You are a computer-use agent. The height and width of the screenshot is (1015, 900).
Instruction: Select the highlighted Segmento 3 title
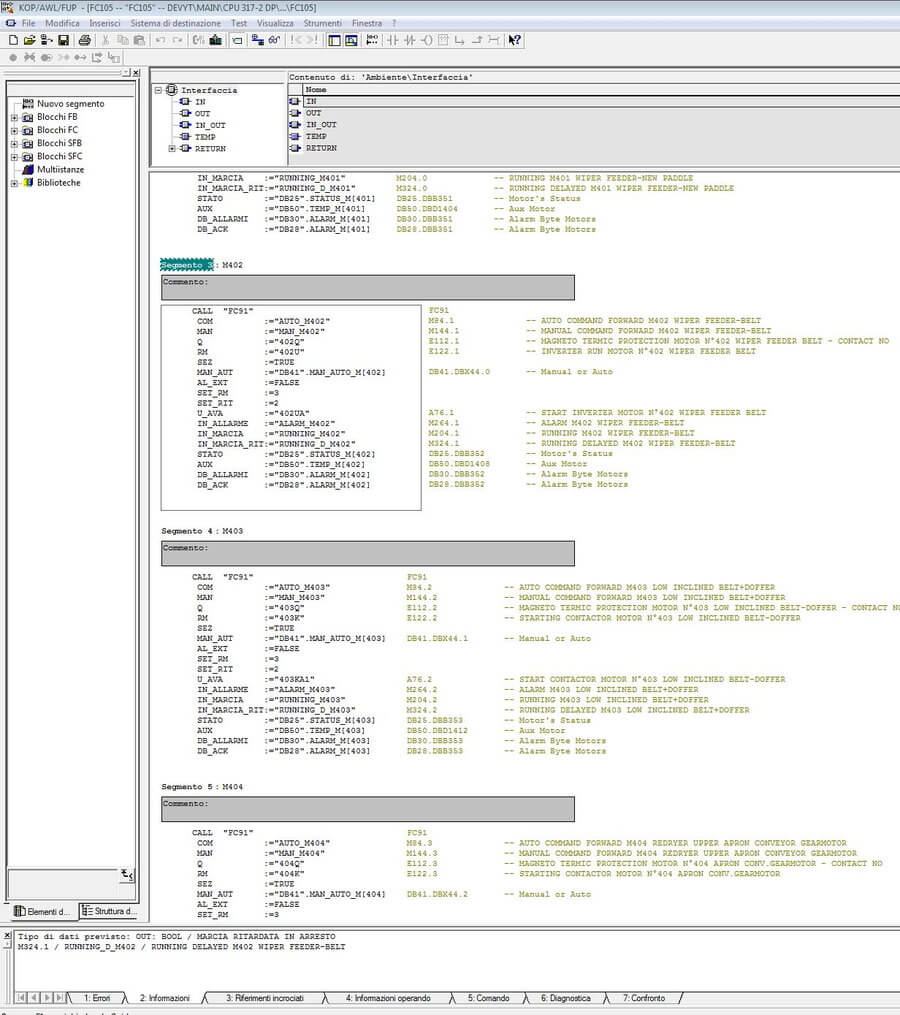coord(186,265)
